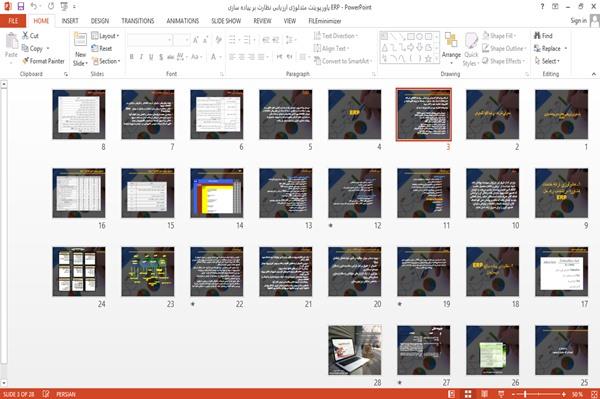Click the scroll down arrow on the slide sorter scrollbar
The width and height of the screenshot is (600, 399).
pyautogui.click(x=4, y=383)
